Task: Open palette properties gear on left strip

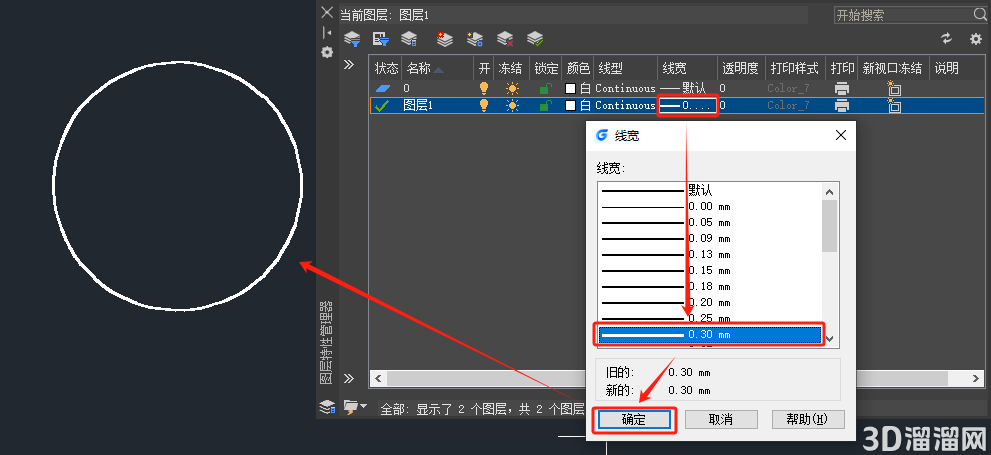Action: [x=327, y=52]
